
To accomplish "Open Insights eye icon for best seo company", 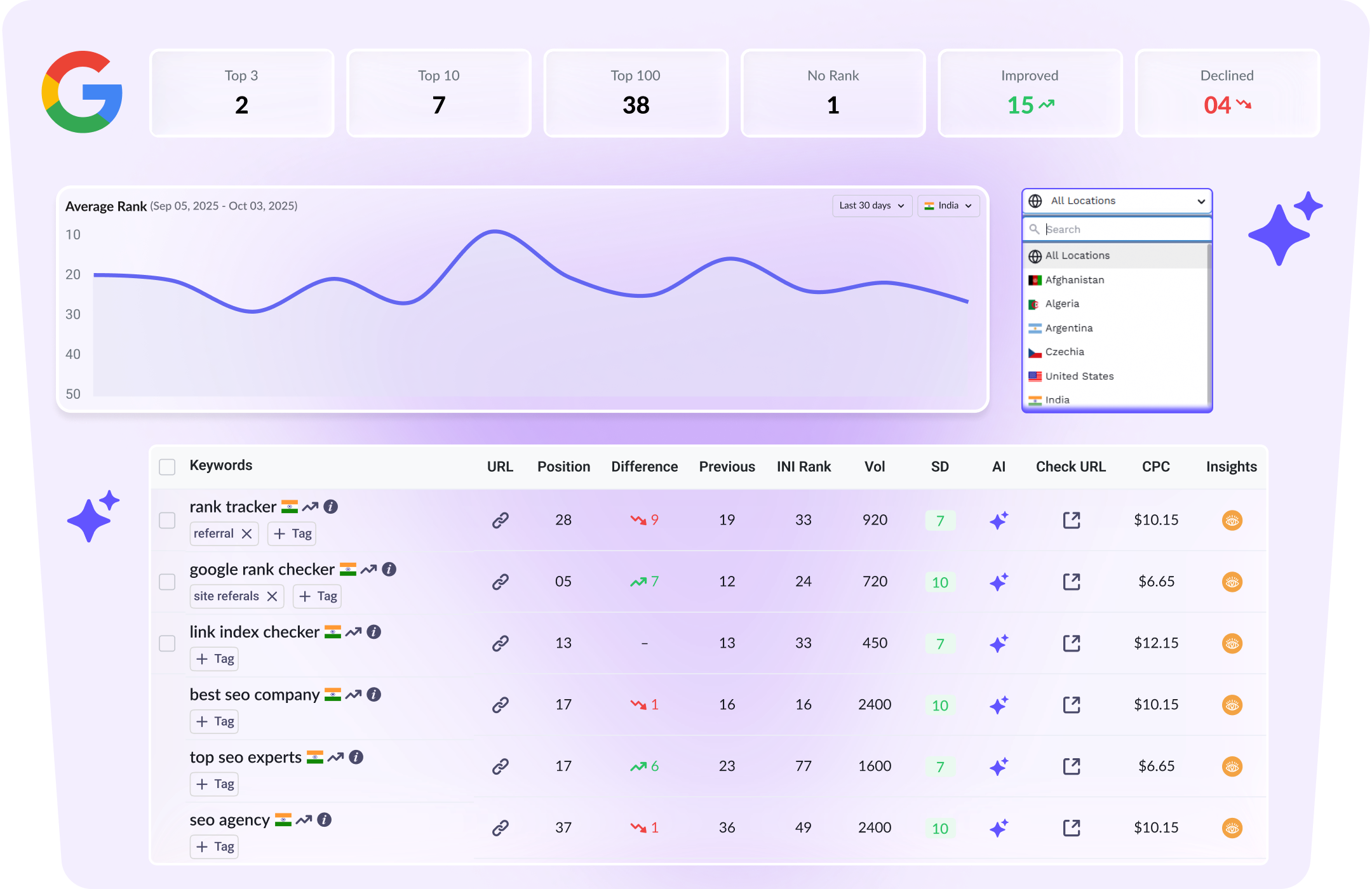I will 1232,705.
